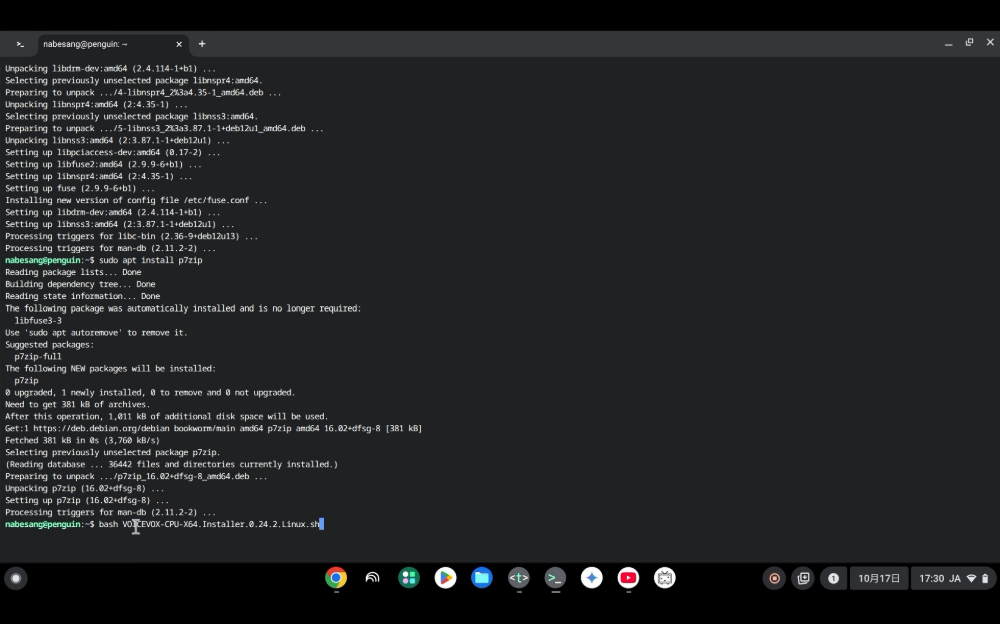Screen dimensions: 1000x624
Task: Open the Google Play Store
Action: click(445, 578)
